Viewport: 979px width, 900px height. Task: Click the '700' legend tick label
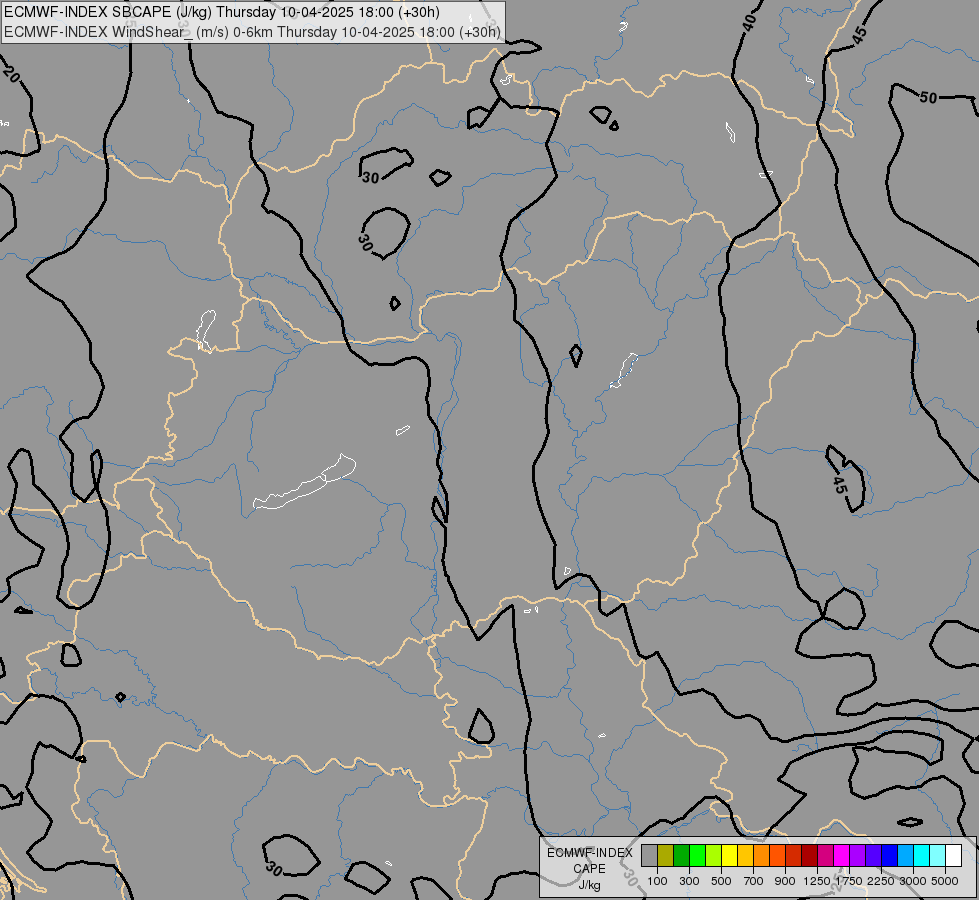tap(754, 881)
